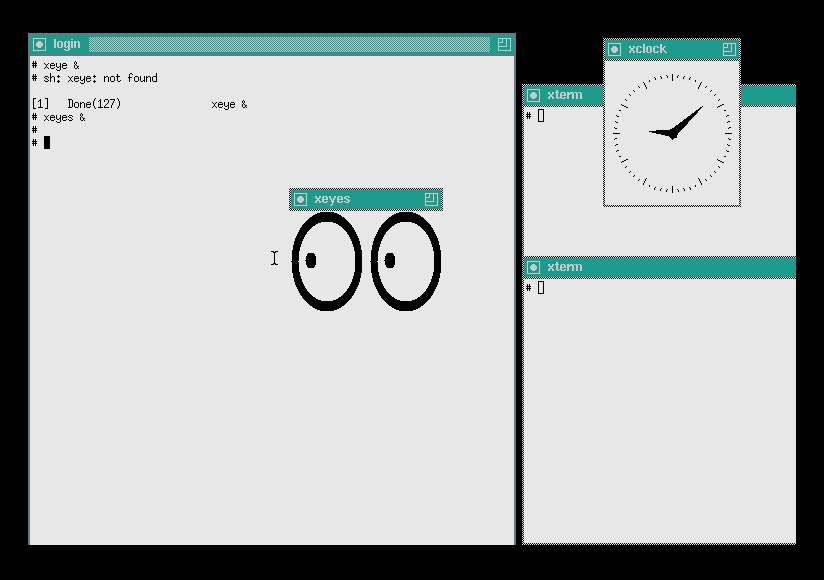
Task: Focus the upper xterm command prompt
Action: [541, 116]
